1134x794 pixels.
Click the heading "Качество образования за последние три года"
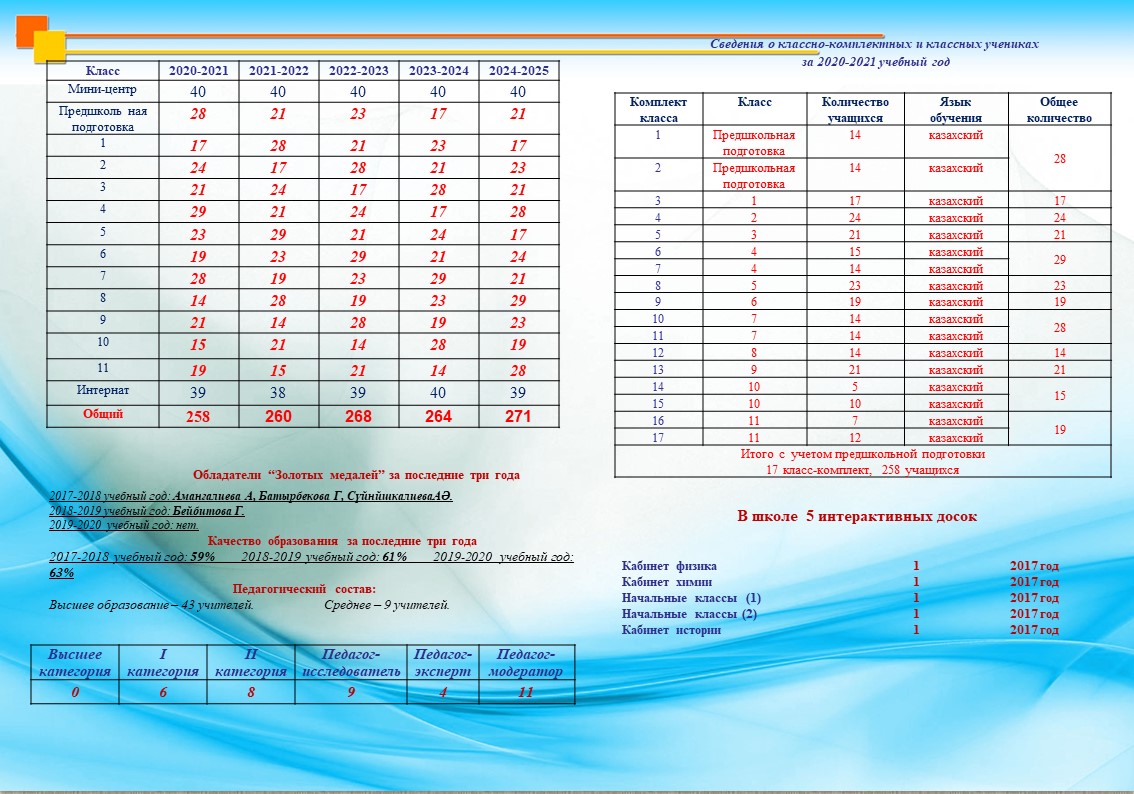pyautogui.click(x=342, y=541)
